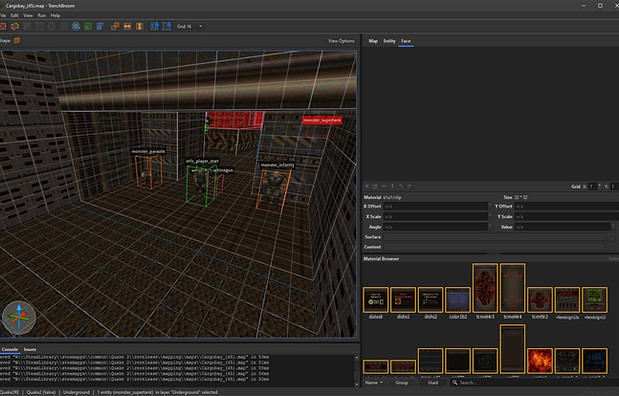Screen dimensions: 619x396
Task: Select the tcmetk4 material thumbnail
Action: pyautogui.click(x=512, y=288)
